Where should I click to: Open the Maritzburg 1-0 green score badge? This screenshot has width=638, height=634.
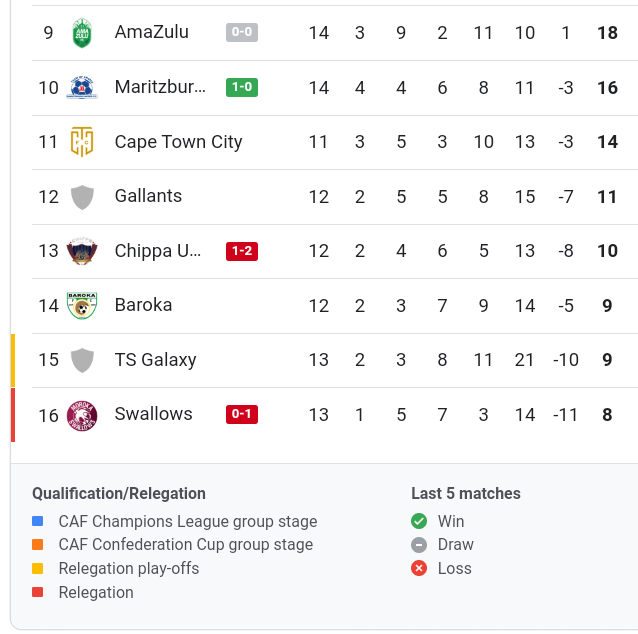coord(242,87)
